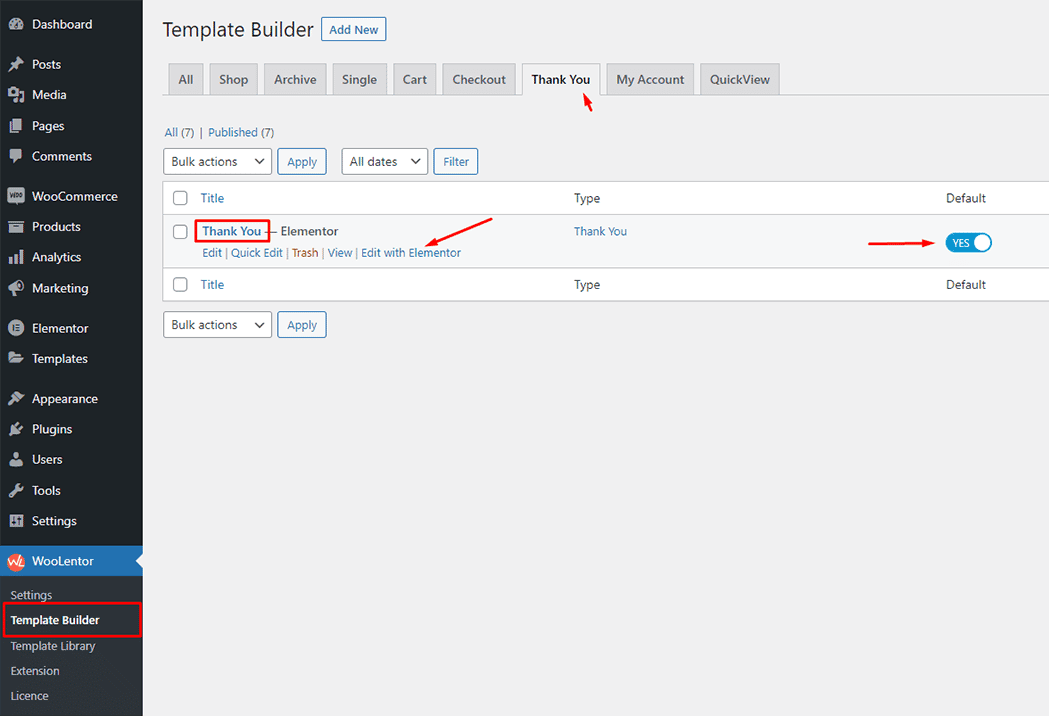Click the Filter button
Viewport: 1049px width, 716px height.
coord(456,162)
